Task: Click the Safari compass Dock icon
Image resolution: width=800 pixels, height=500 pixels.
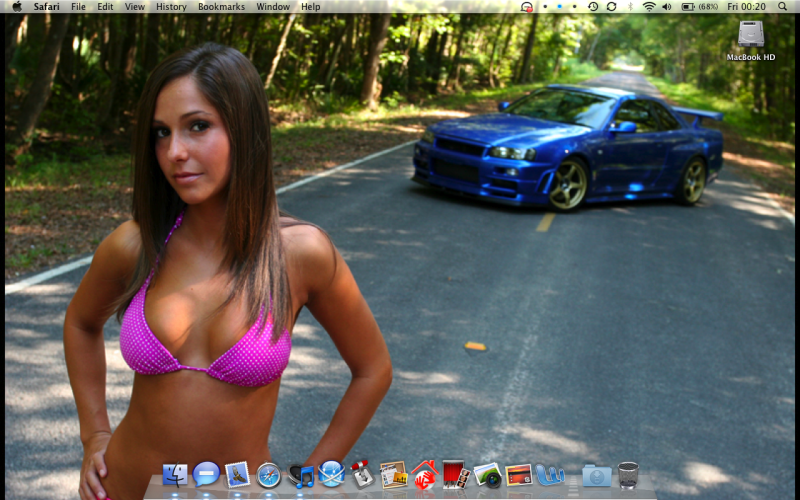Action: pos(268,474)
